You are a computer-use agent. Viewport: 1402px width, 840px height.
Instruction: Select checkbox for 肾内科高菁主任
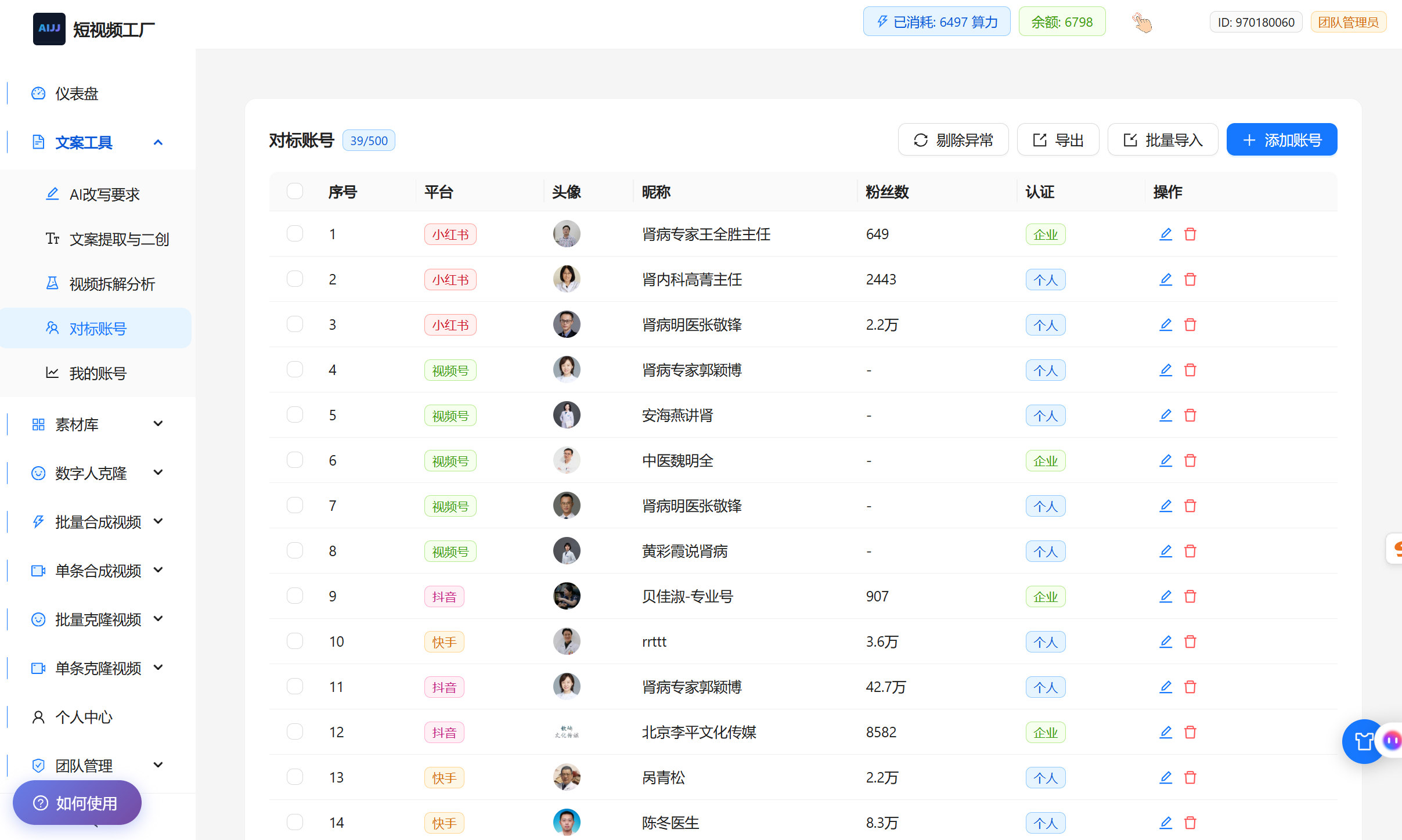(295, 279)
